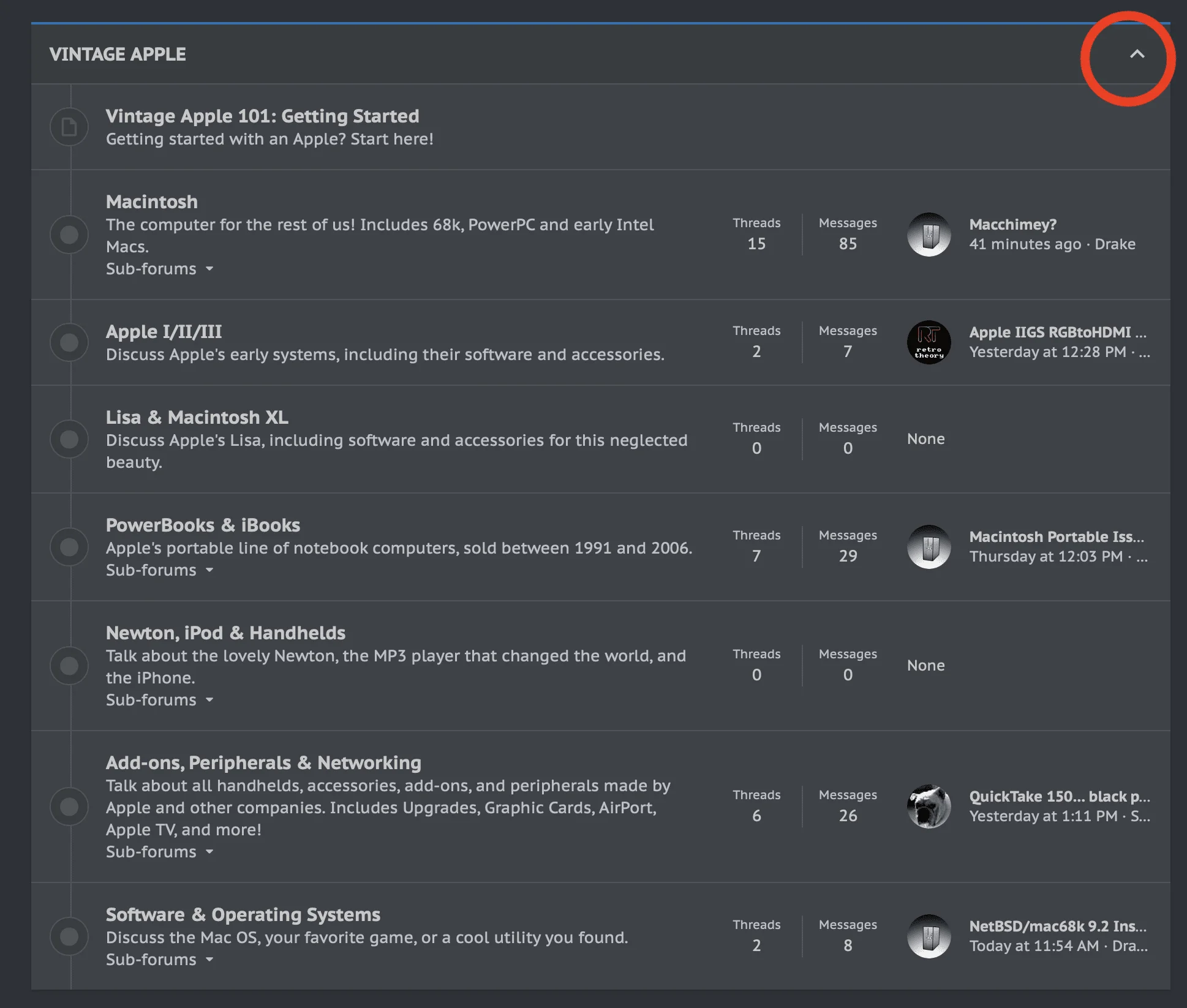
Task: Click 'Getting started with an Apple? Start here!' text
Action: click(269, 139)
